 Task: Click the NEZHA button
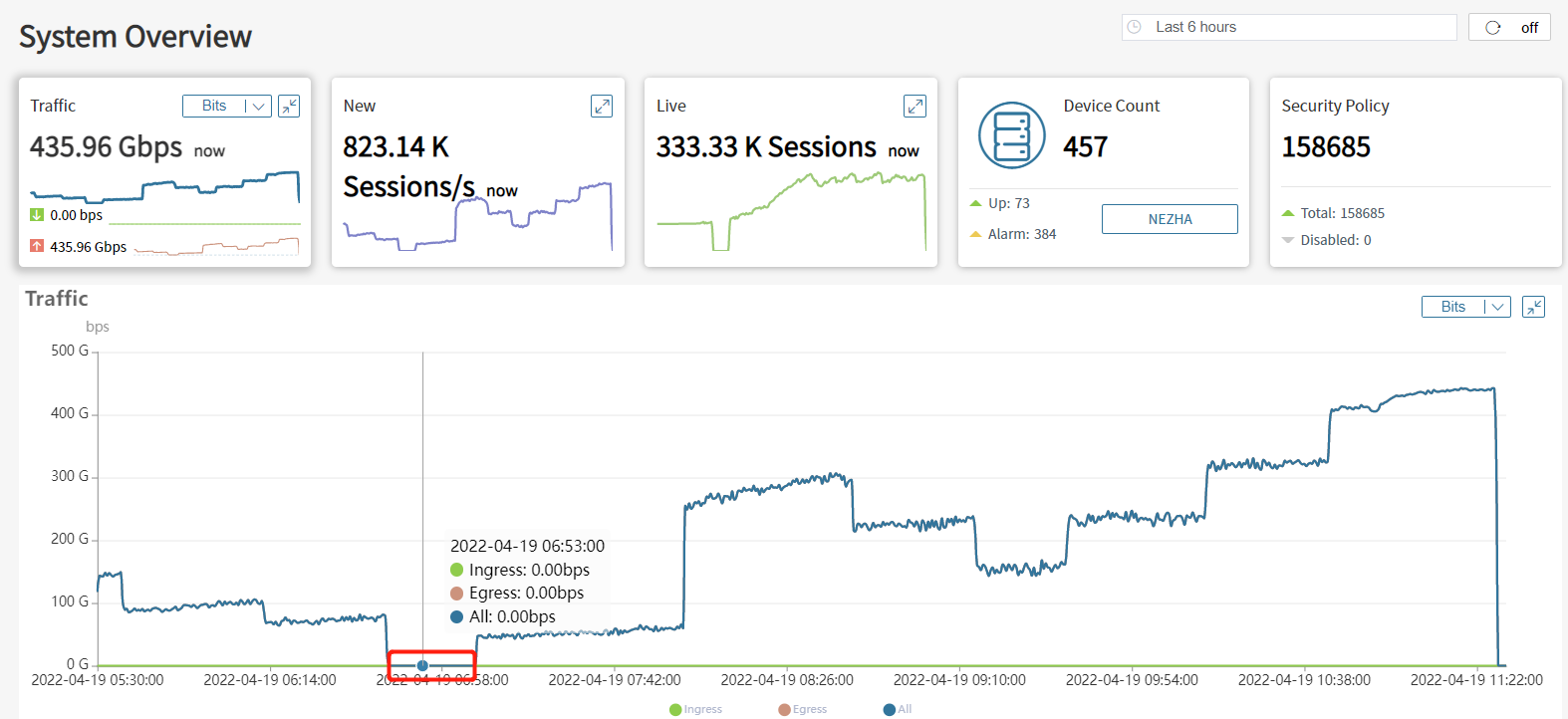pyautogui.click(x=1170, y=219)
